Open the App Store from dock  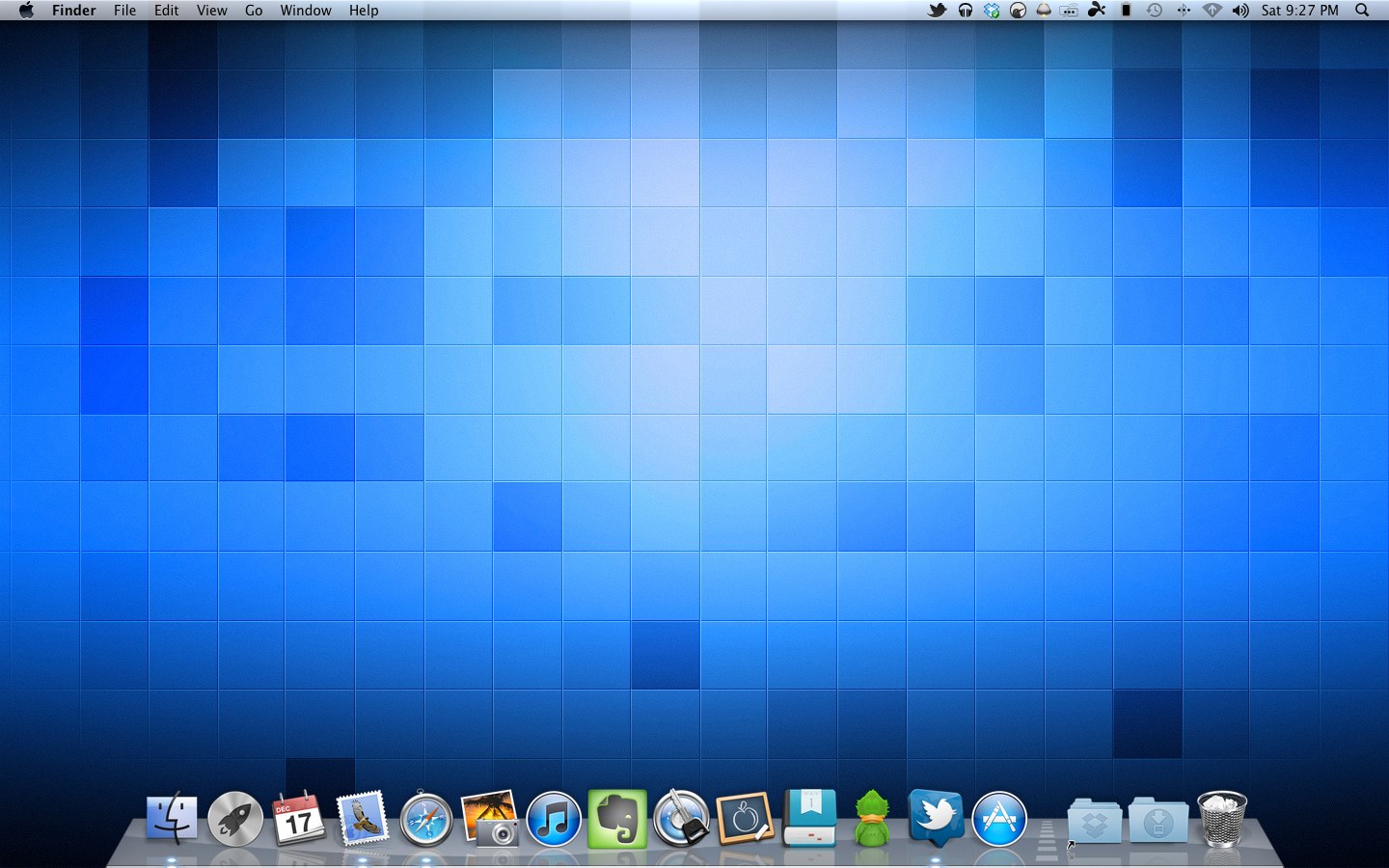pyautogui.click(x=999, y=819)
